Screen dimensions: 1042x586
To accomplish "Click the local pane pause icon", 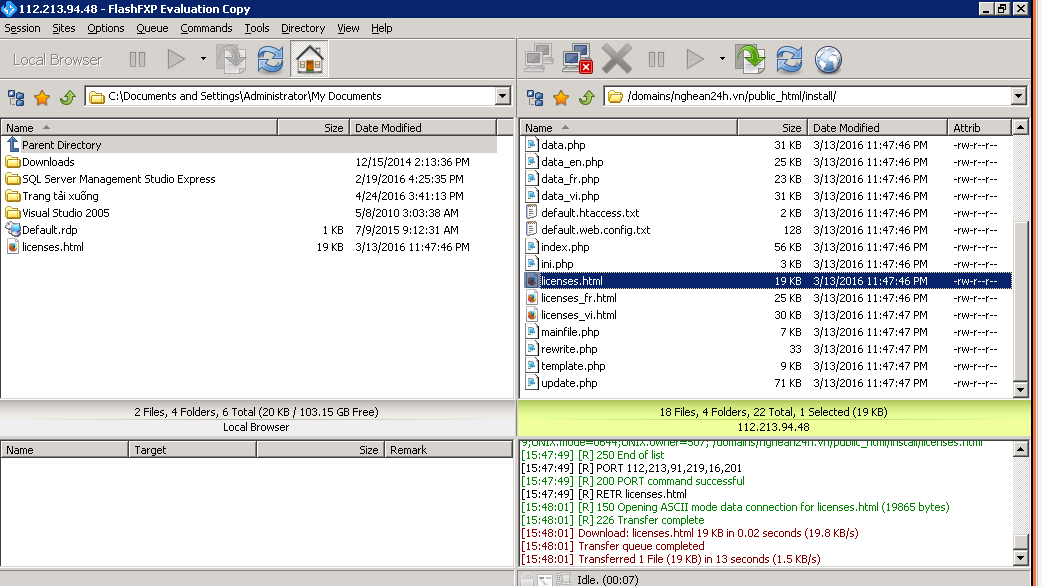I will coord(138,60).
